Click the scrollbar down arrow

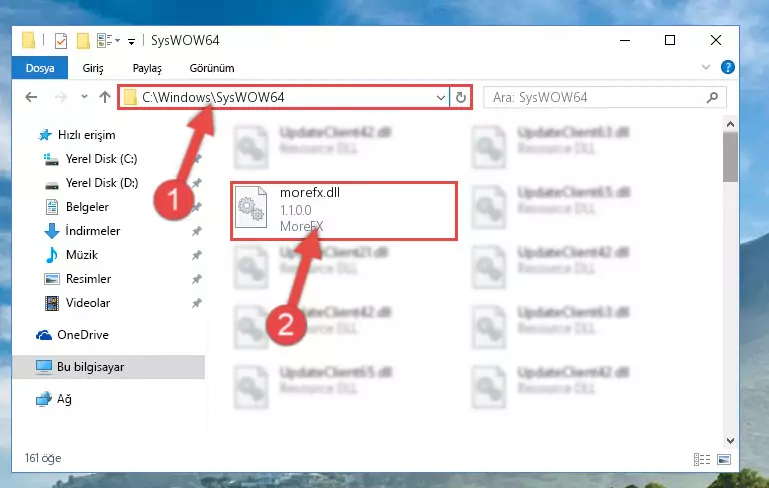[x=730, y=441]
